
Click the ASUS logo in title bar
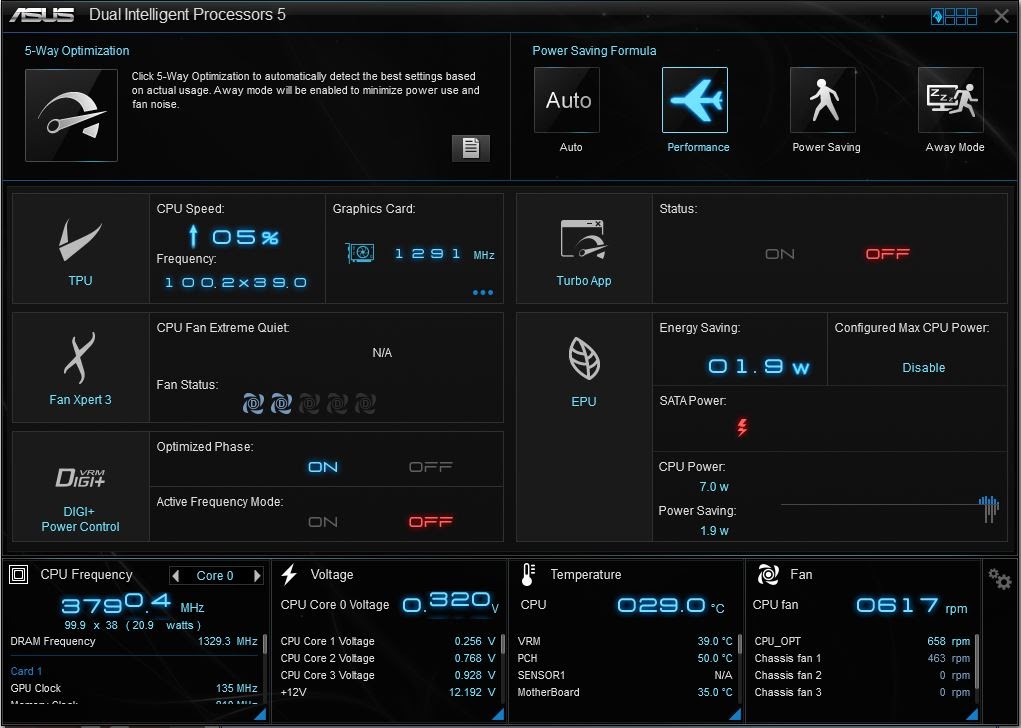42,15
